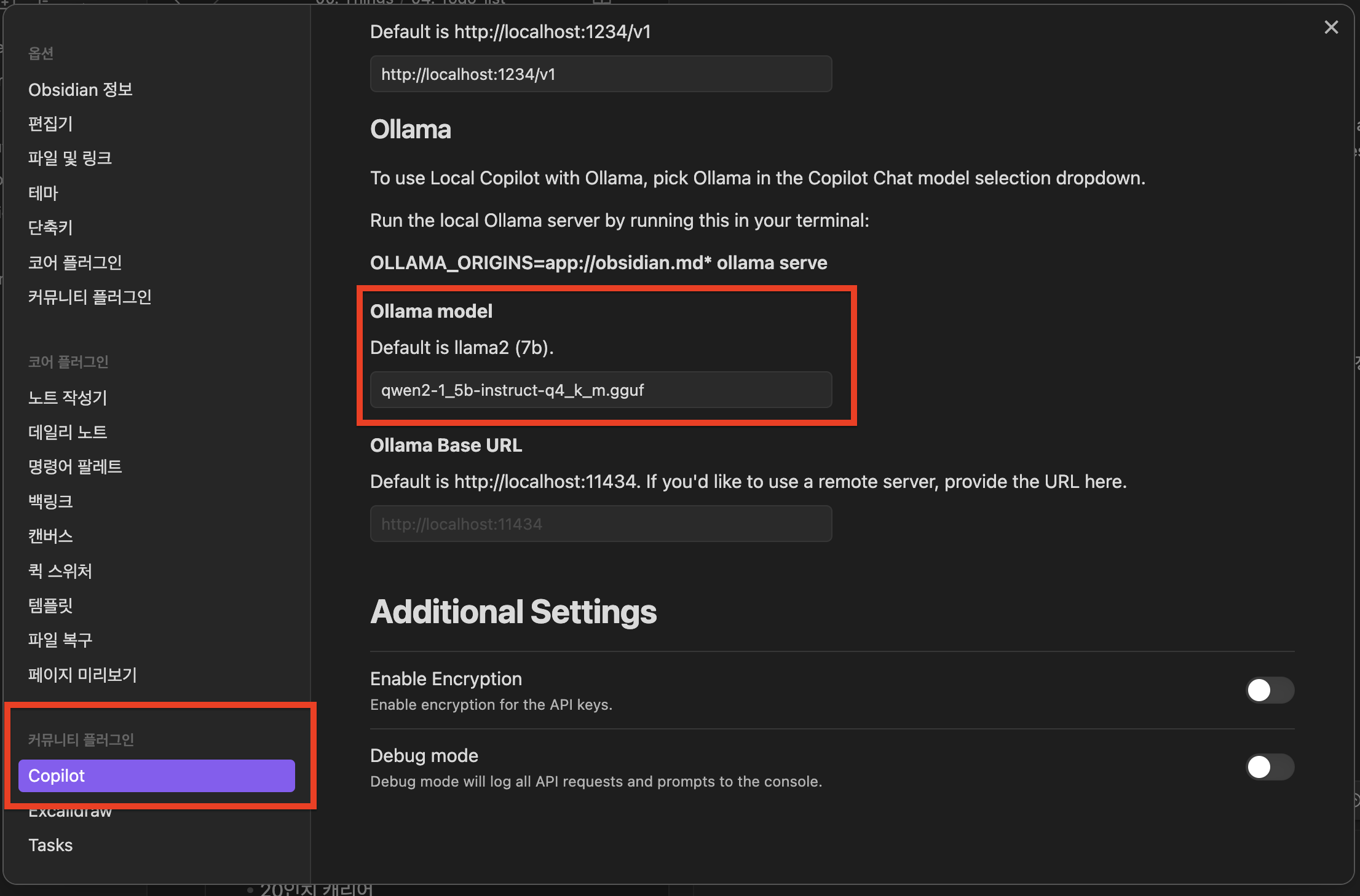Open the 테마 settings section

pyautogui.click(x=43, y=194)
